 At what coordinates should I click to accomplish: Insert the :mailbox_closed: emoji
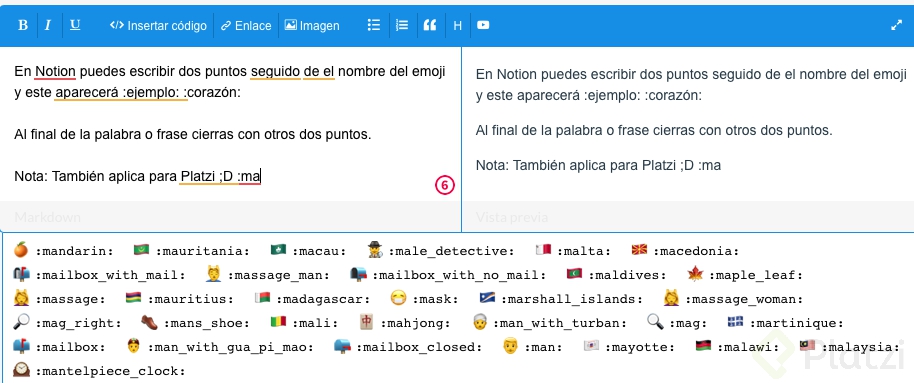(408, 347)
